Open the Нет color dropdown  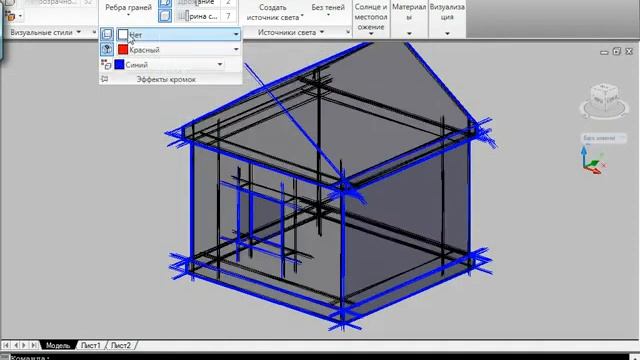(236, 34)
